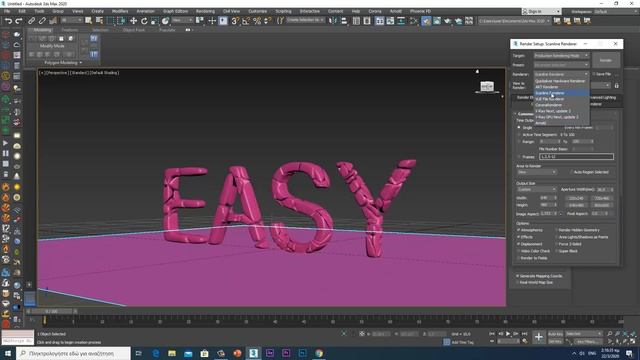This screenshot has height=360, width=640.
Task: Click the Align tool icon
Action: pos(344,21)
